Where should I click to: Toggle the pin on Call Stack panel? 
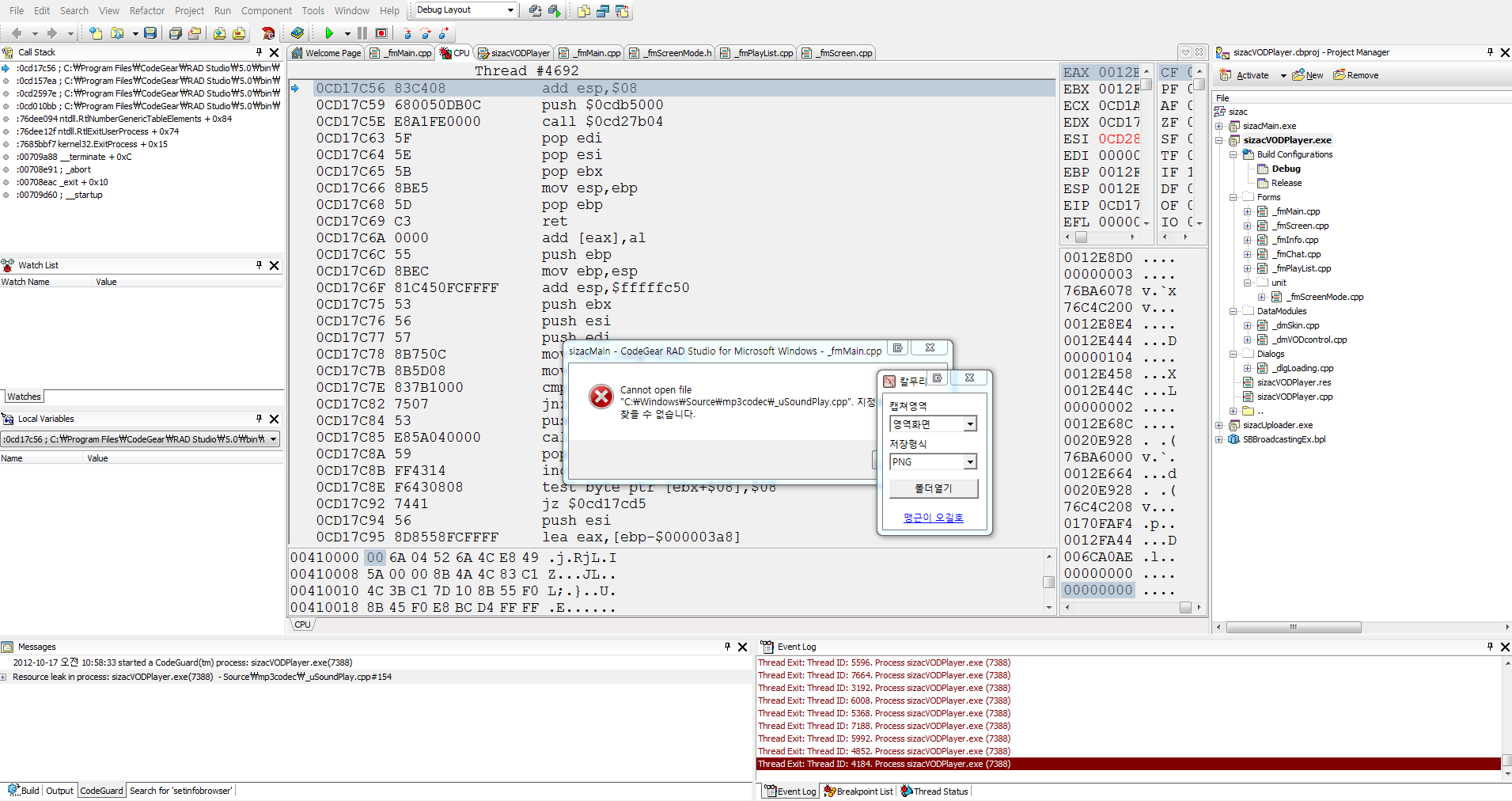259,52
